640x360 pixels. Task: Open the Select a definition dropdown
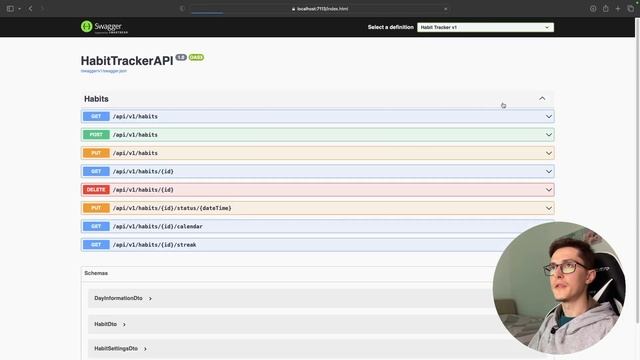485,27
